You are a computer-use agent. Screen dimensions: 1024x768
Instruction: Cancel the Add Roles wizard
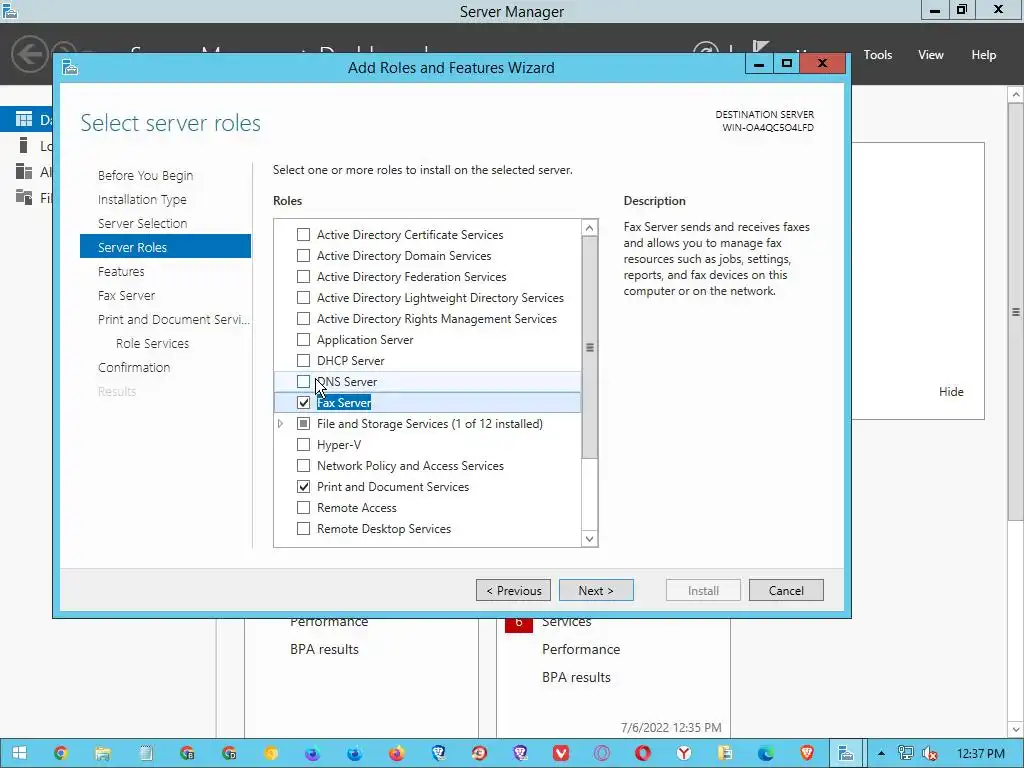pyautogui.click(x=786, y=590)
